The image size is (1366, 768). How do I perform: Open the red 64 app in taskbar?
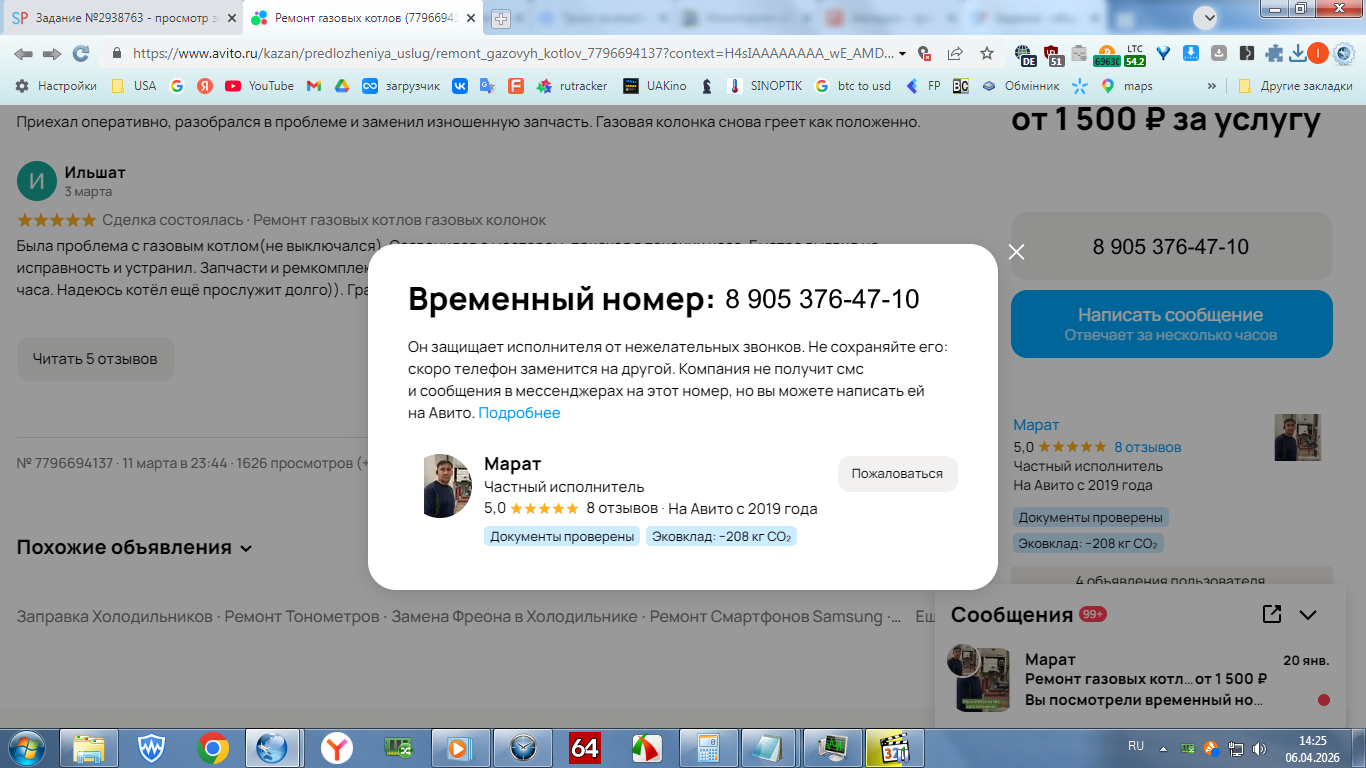click(585, 747)
